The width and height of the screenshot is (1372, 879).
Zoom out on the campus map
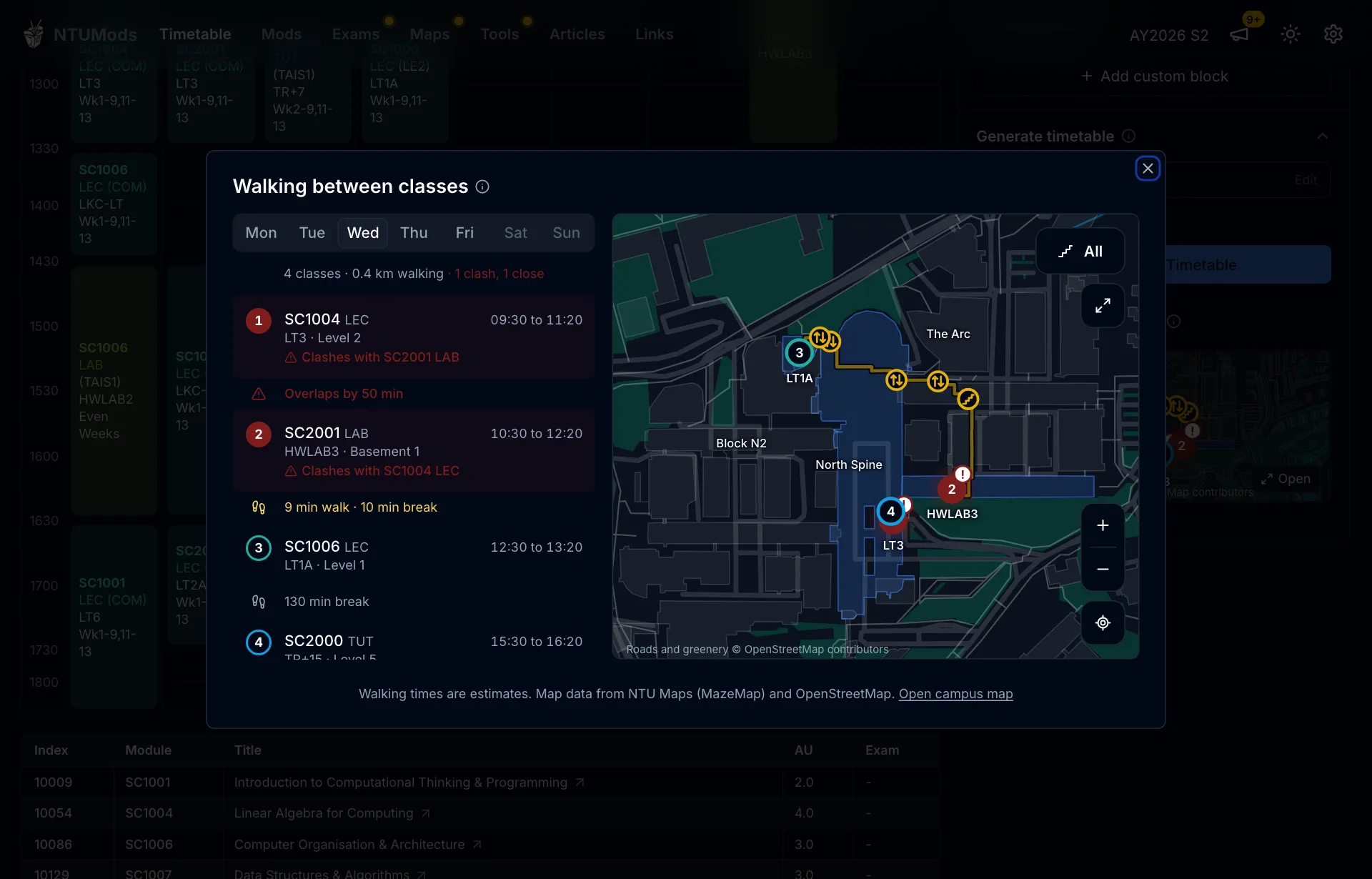[x=1103, y=570]
